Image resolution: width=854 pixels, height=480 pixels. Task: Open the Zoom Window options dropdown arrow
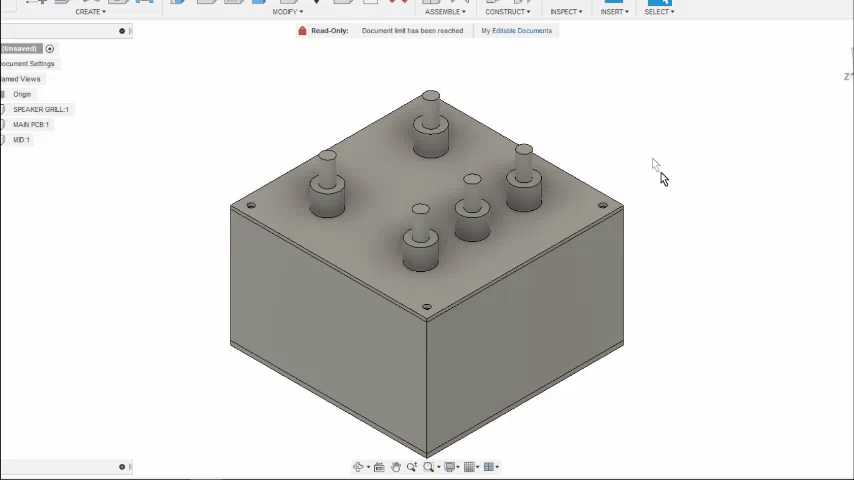point(439,467)
